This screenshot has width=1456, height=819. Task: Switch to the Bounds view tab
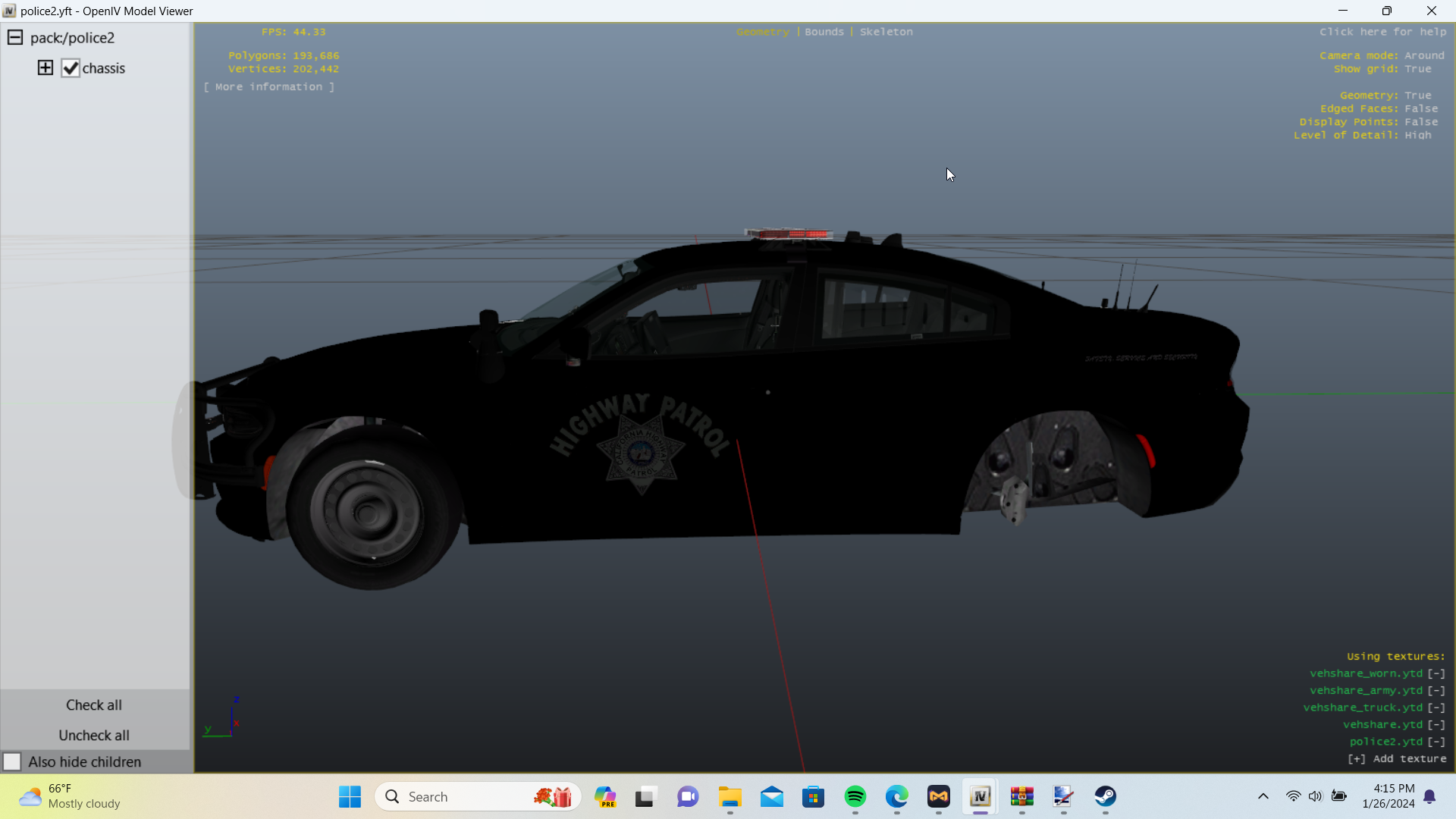coord(824,32)
